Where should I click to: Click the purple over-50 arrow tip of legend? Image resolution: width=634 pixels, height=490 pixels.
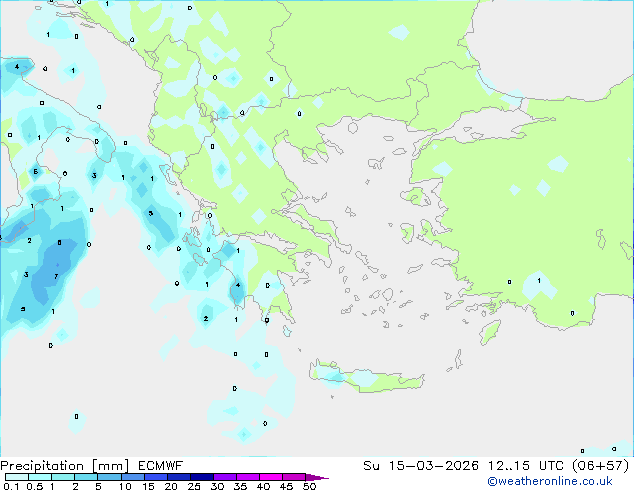317,477
